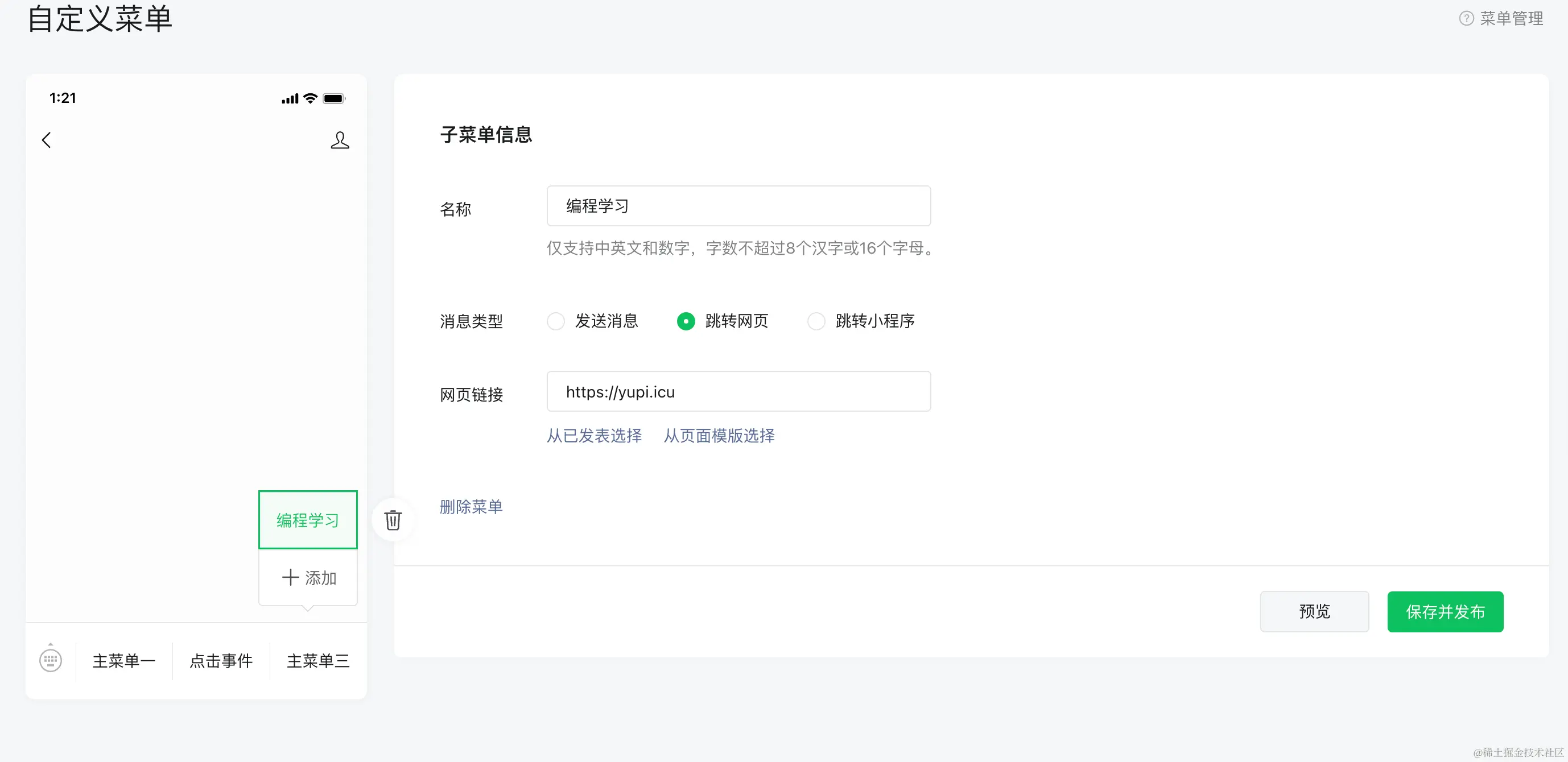
Task: Select the 跳转网页 radio option
Action: point(686,321)
